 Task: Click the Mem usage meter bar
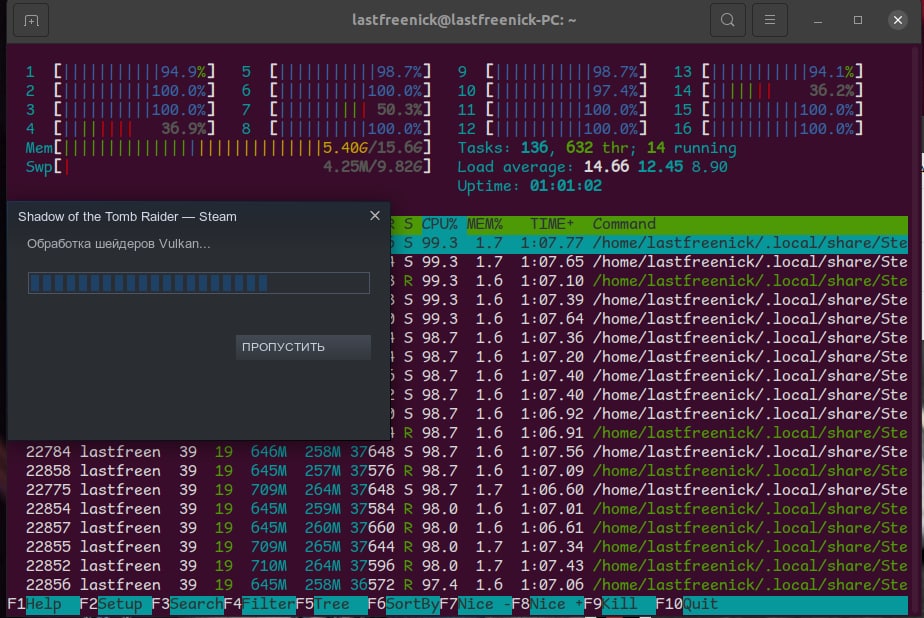click(227, 148)
